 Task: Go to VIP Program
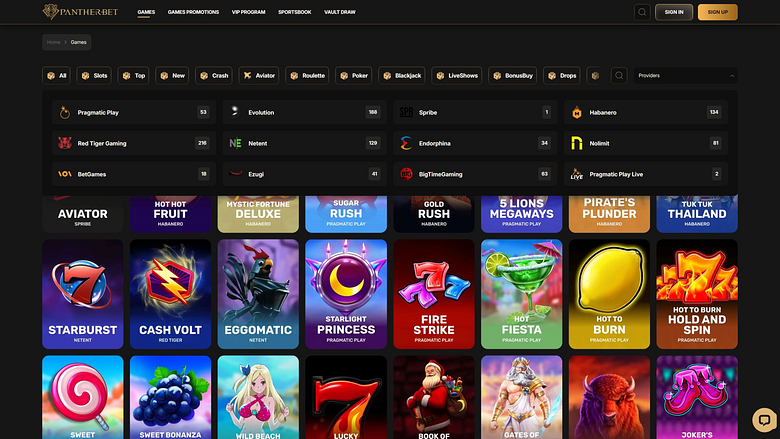(248, 12)
